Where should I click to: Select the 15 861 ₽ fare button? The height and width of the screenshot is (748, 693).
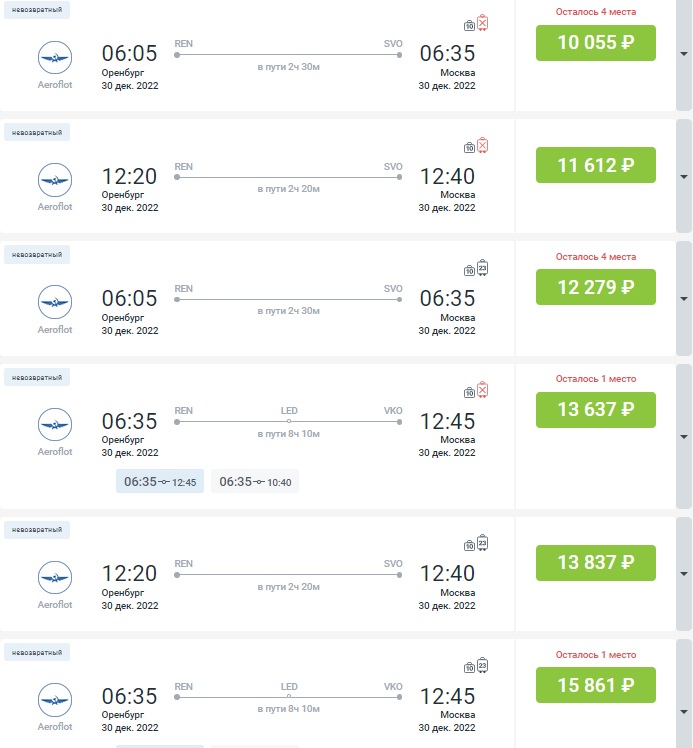tap(595, 685)
